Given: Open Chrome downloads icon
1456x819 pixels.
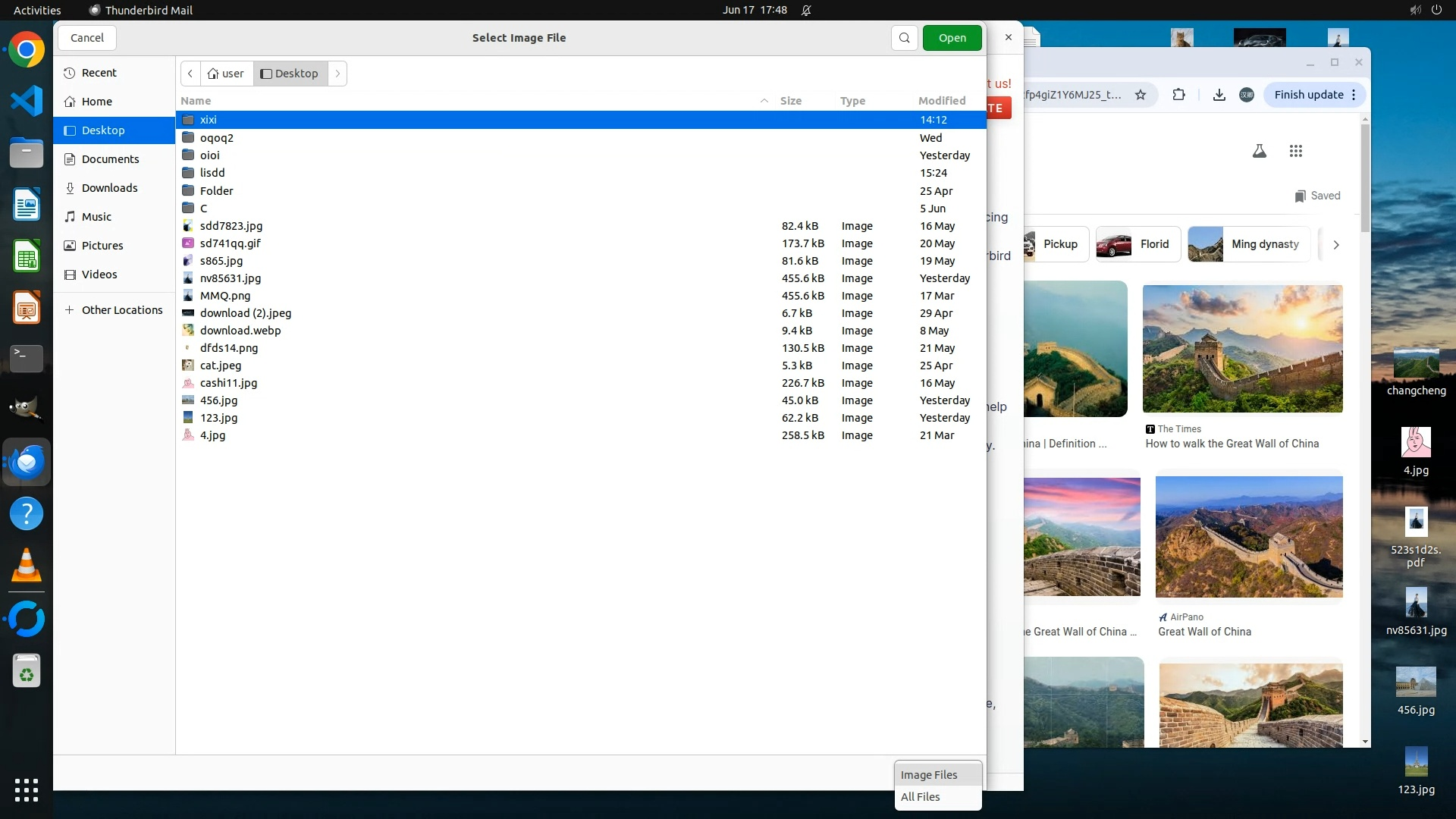Looking at the screenshot, I should coord(1219,95).
